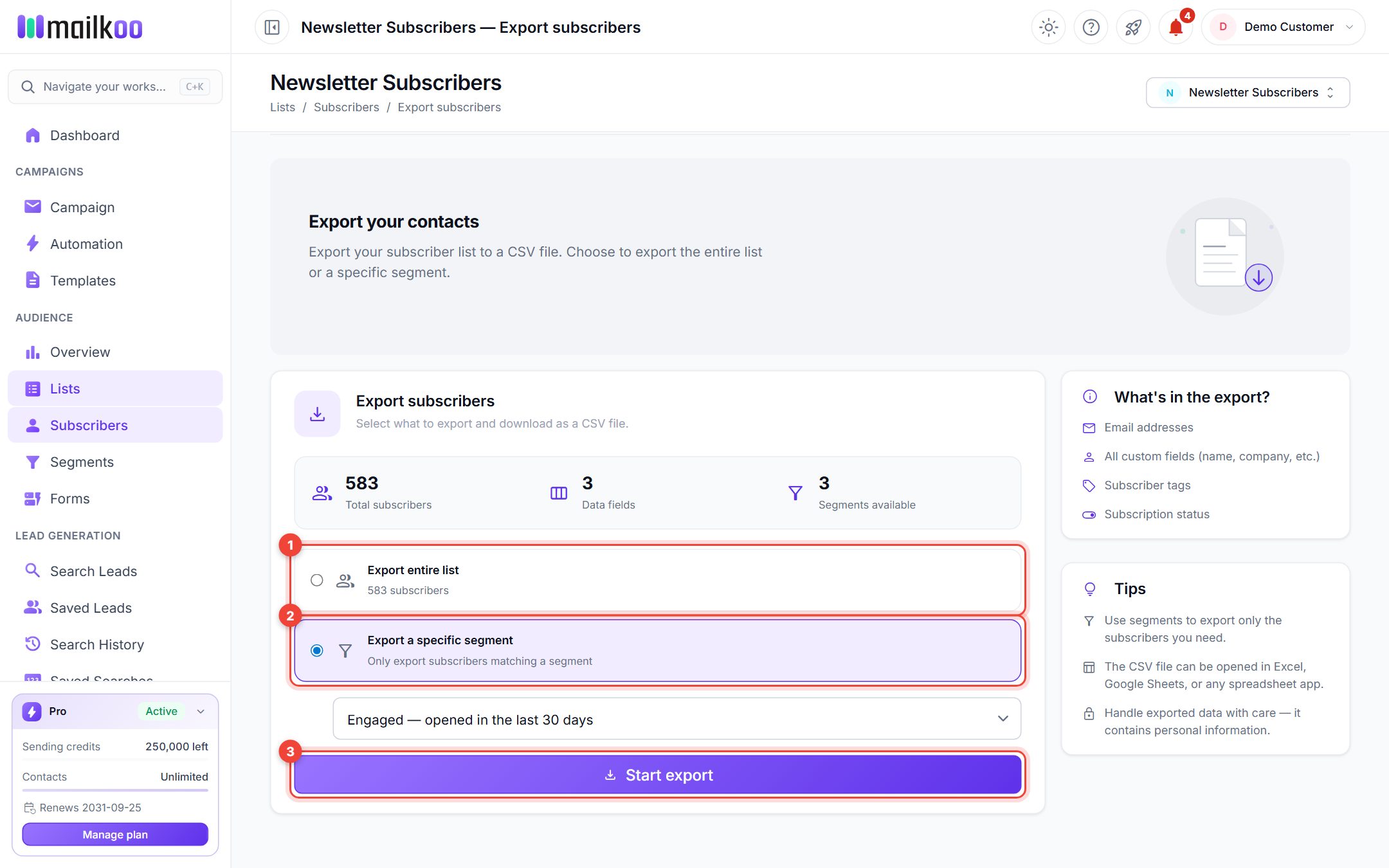1389x868 pixels.
Task: Select the Export entire list radio button
Action: (x=316, y=580)
